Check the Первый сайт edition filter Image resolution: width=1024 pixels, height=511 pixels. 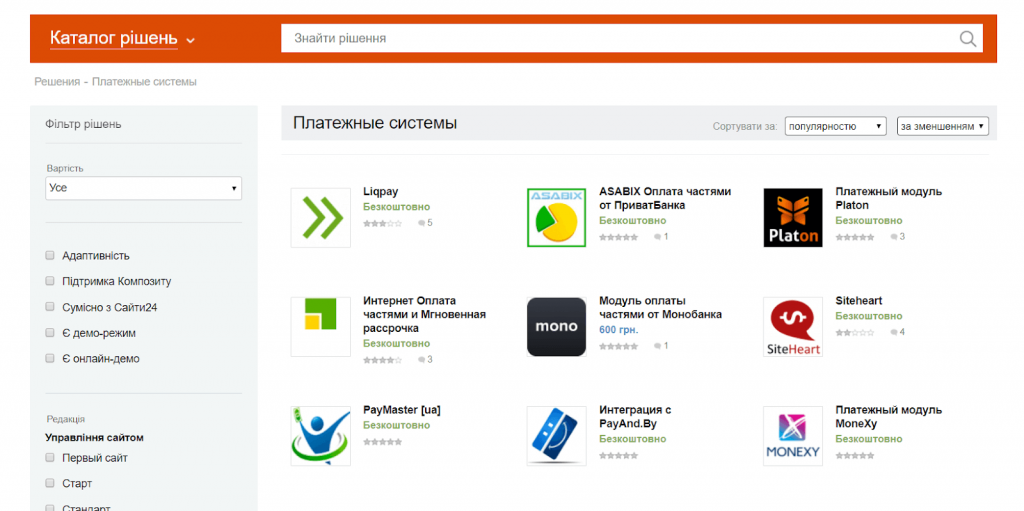(x=50, y=457)
